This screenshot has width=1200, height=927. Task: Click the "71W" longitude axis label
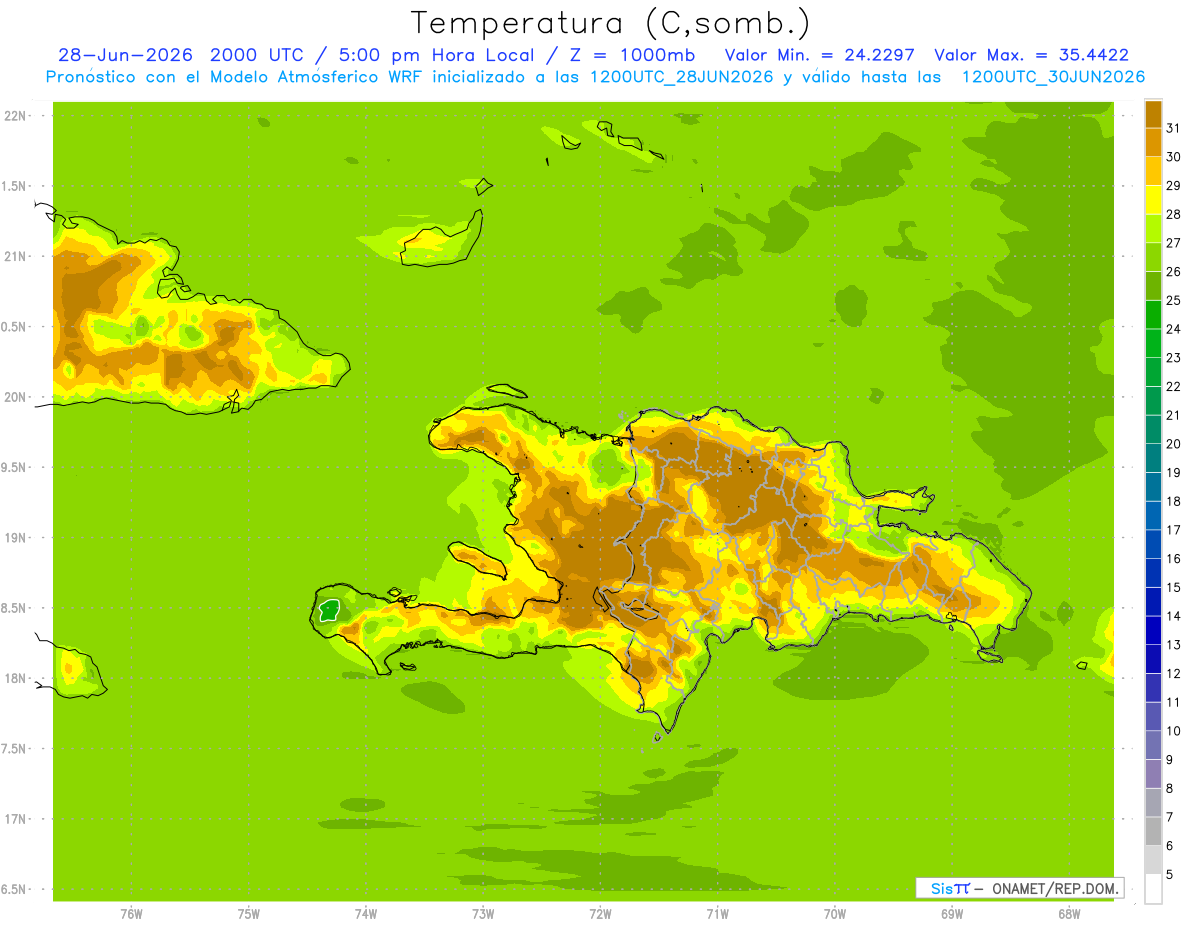click(717, 914)
